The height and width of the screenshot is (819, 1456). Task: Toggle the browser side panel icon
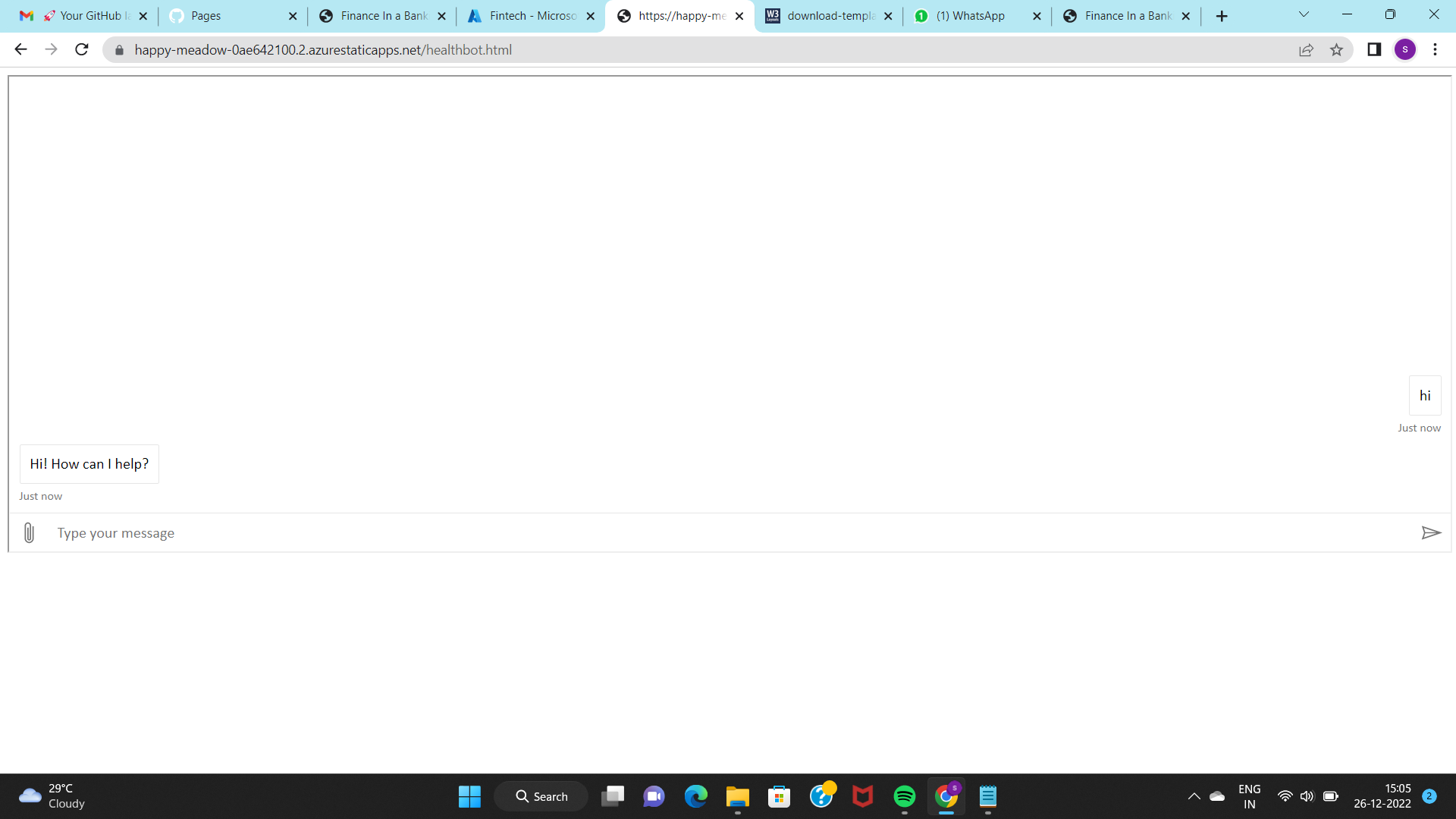coord(1374,50)
